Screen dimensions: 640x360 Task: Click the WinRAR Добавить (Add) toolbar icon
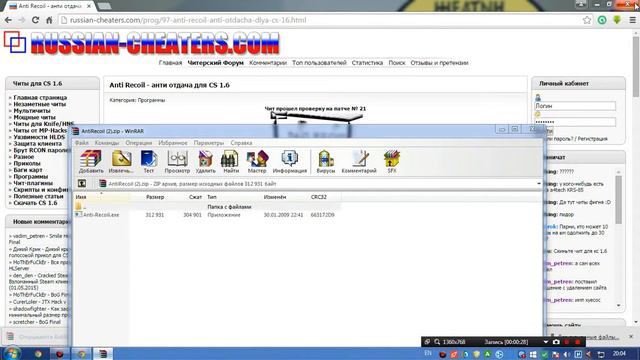(91, 162)
